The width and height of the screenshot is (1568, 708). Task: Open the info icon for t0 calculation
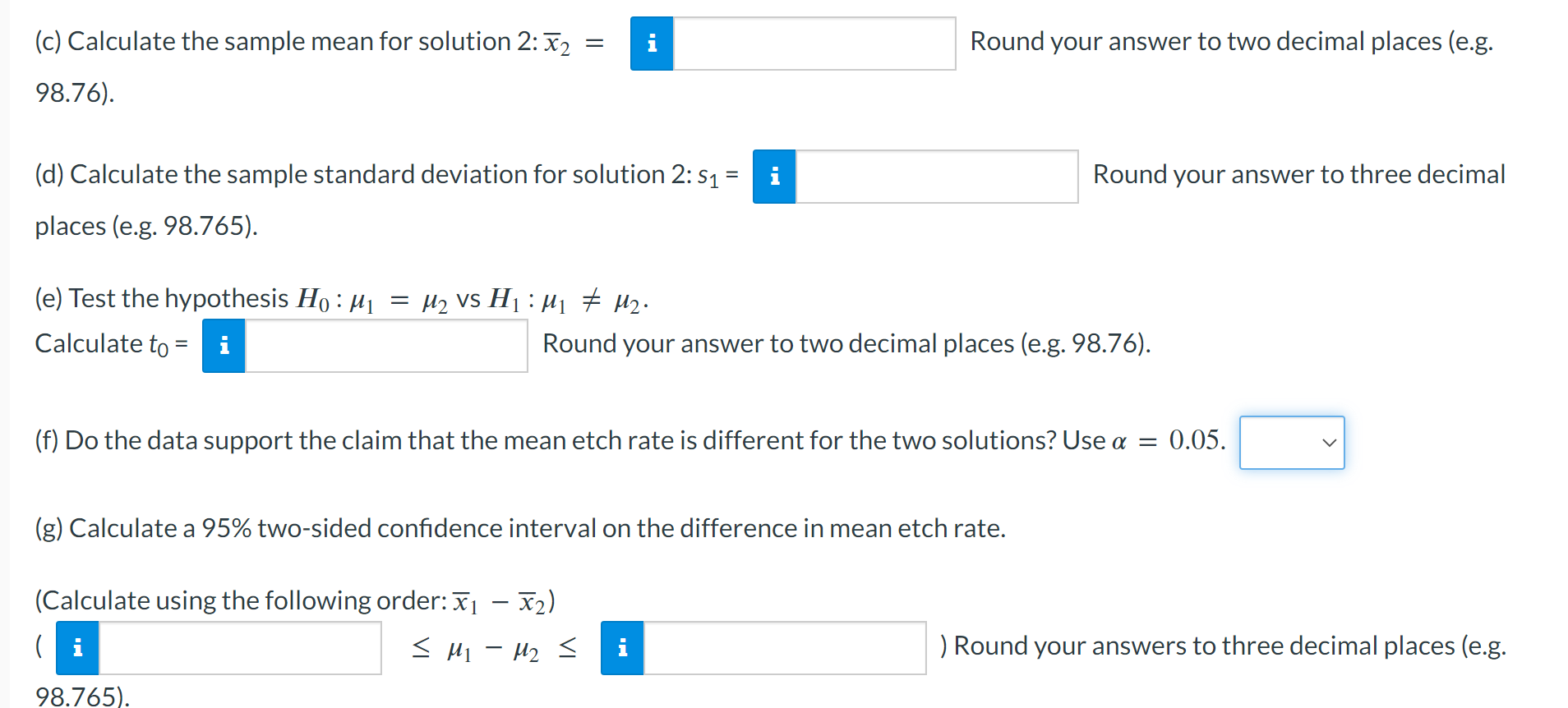coord(224,346)
